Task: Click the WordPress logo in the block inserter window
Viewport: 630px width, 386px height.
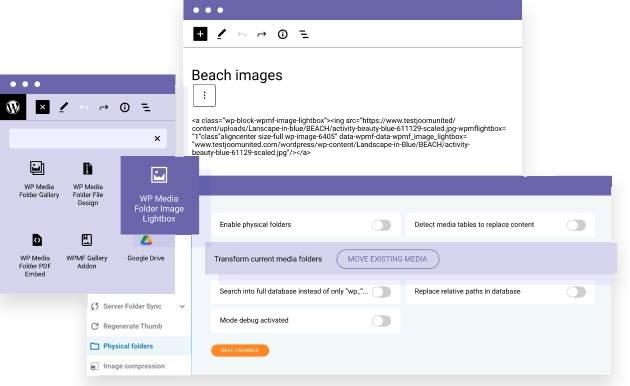Action: click(x=13, y=107)
